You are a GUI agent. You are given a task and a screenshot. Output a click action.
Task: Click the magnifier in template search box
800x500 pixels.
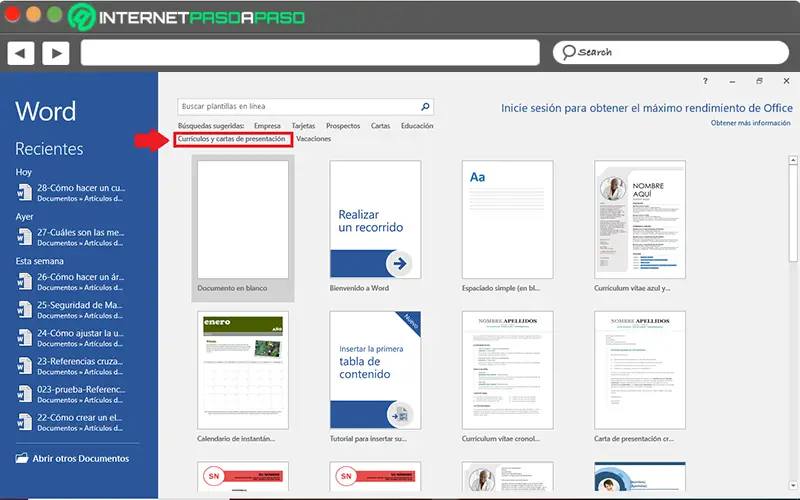[425, 106]
